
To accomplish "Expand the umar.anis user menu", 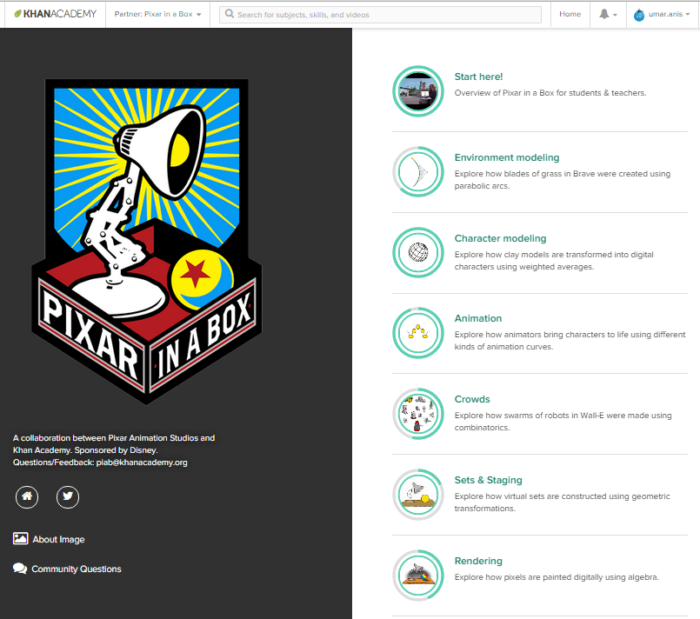I will point(661,15).
